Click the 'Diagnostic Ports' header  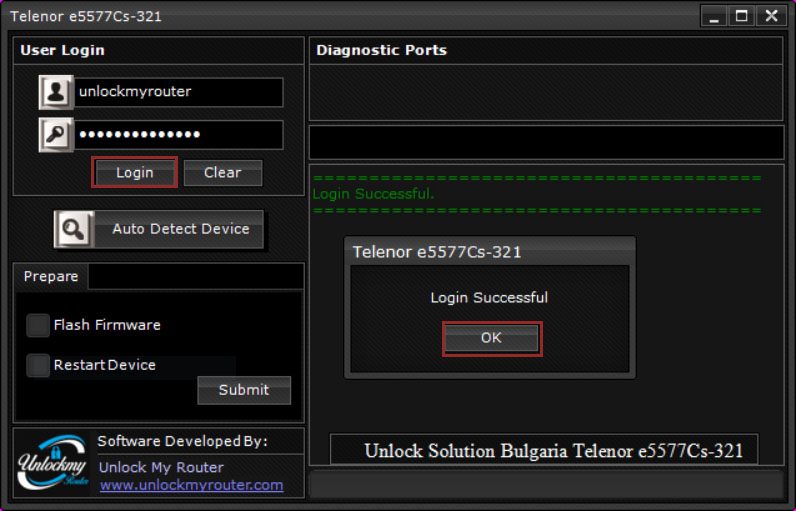pyautogui.click(x=381, y=50)
